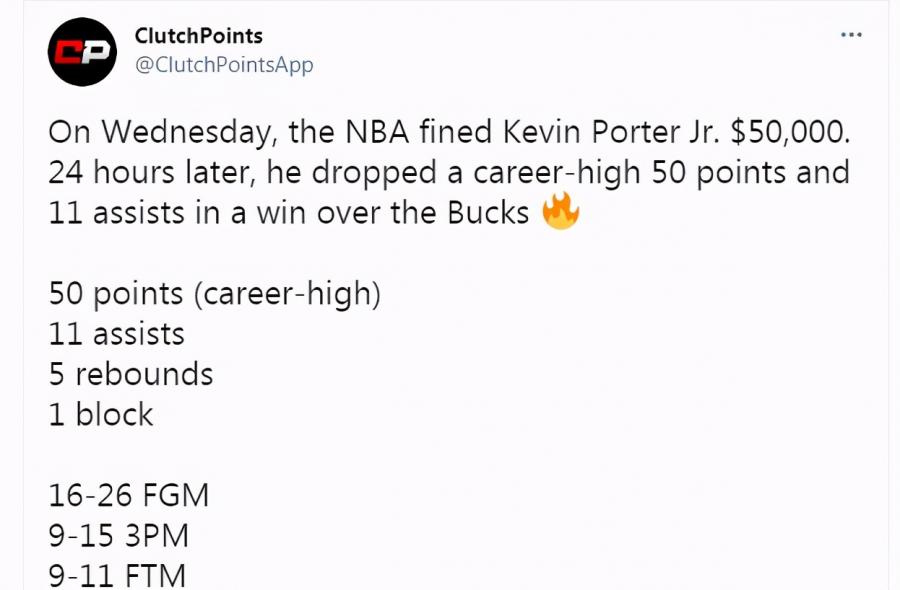Click the word "Bucks" in the tweet
The width and height of the screenshot is (900, 590).
tap(488, 213)
